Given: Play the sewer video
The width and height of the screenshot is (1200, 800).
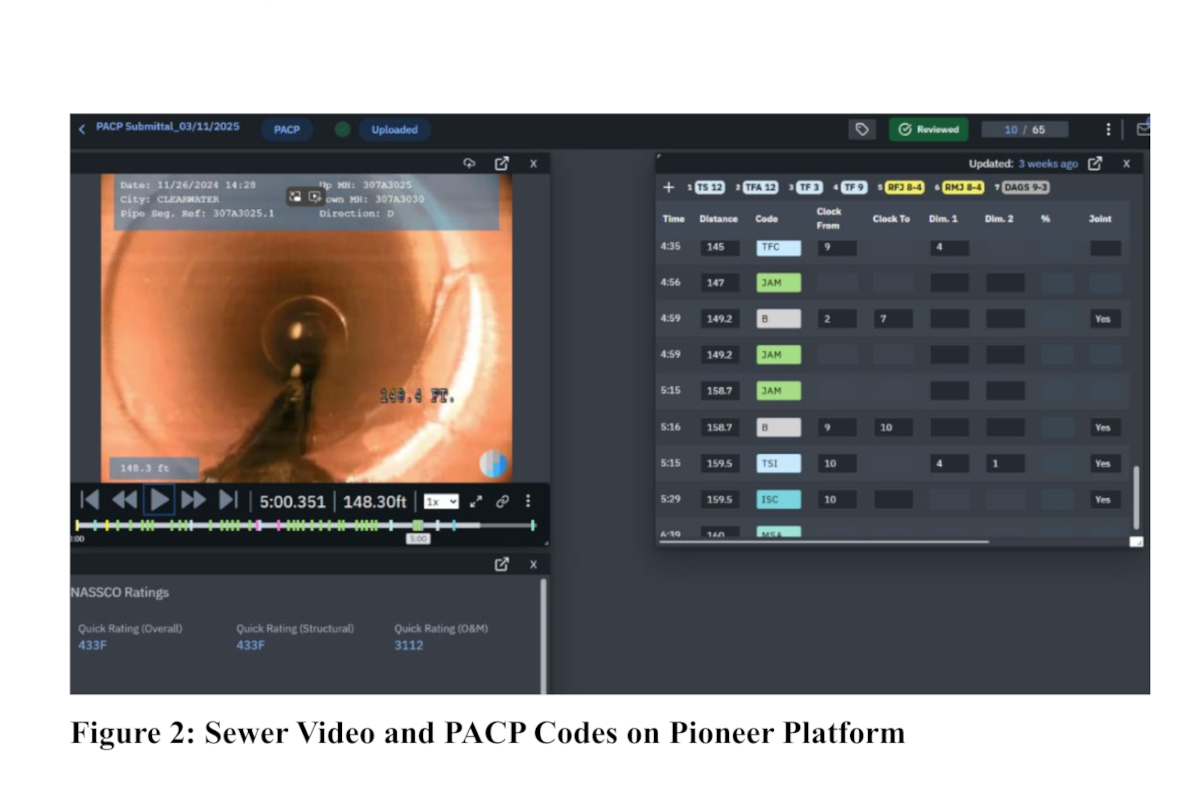Looking at the screenshot, I should 159,500.
